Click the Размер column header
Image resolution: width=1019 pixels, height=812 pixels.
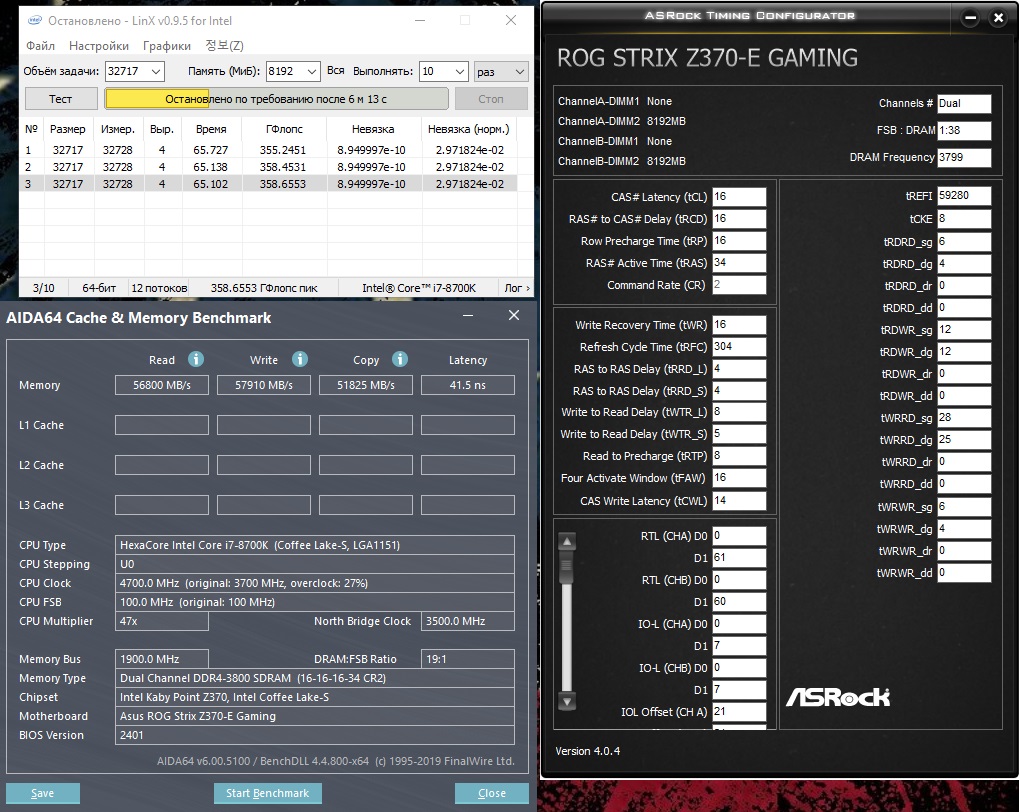(68, 129)
